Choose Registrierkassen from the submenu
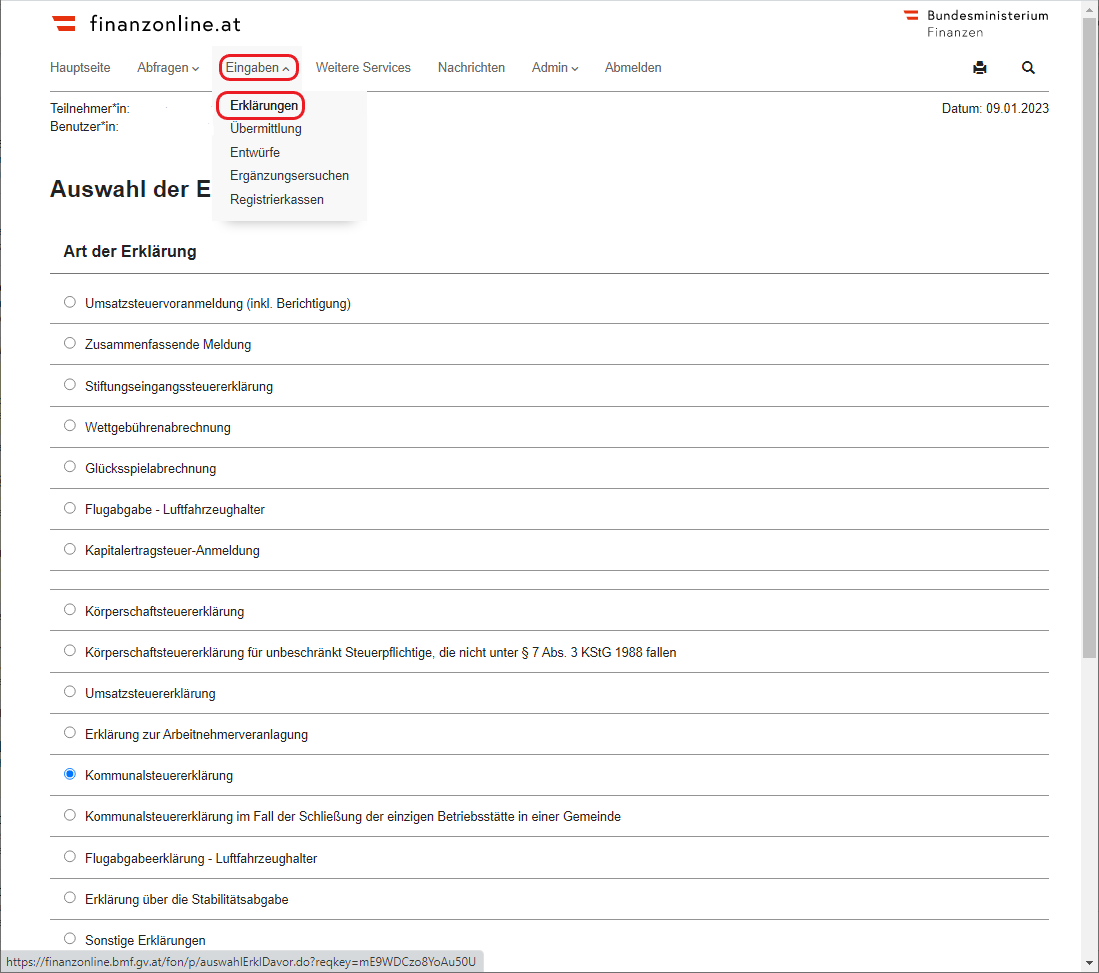 pyautogui.click(x=277, y=199)
